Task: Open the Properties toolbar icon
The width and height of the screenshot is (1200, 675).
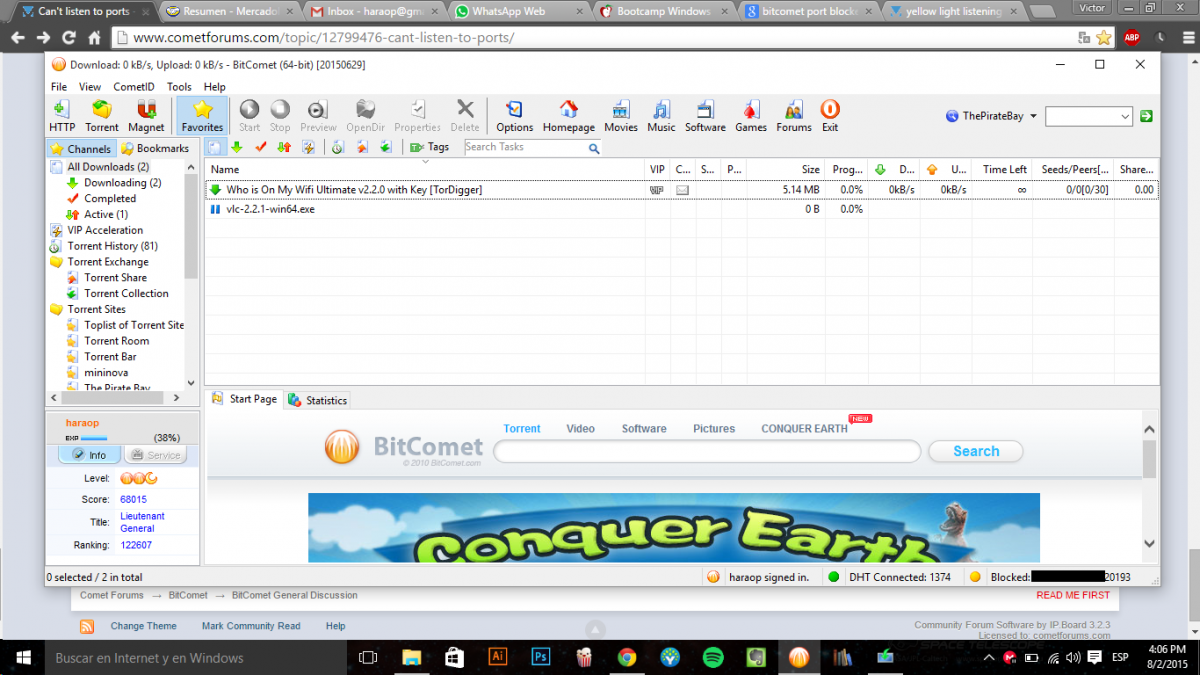Action: 417,115
